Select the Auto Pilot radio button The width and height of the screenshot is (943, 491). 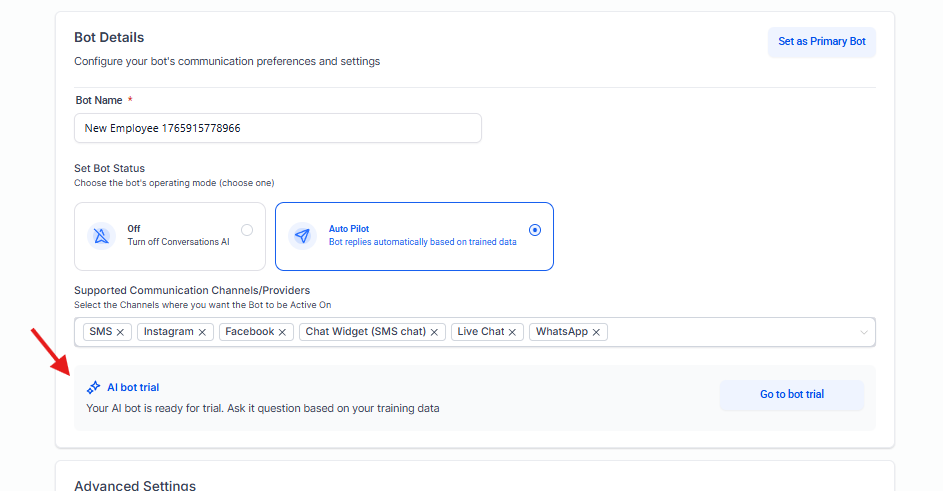pyautogui.click(x=535, y=230)
